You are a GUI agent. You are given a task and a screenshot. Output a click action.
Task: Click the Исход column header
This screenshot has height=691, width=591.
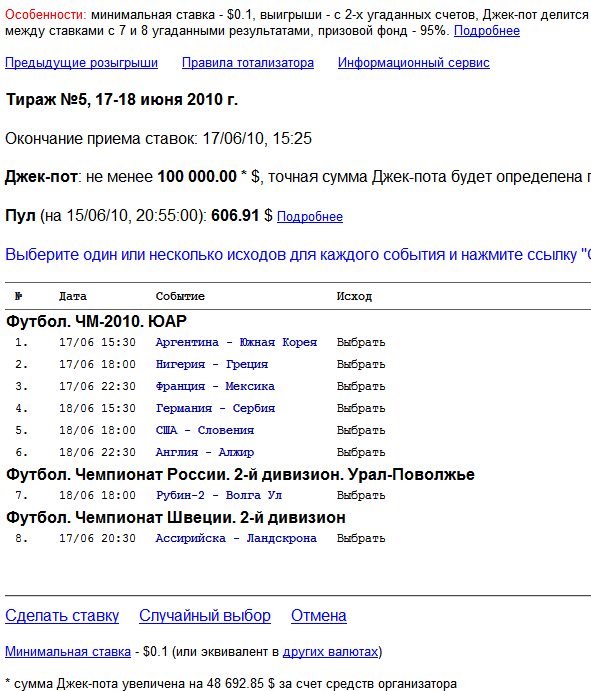pyautogui.click(x=354, y=296)
